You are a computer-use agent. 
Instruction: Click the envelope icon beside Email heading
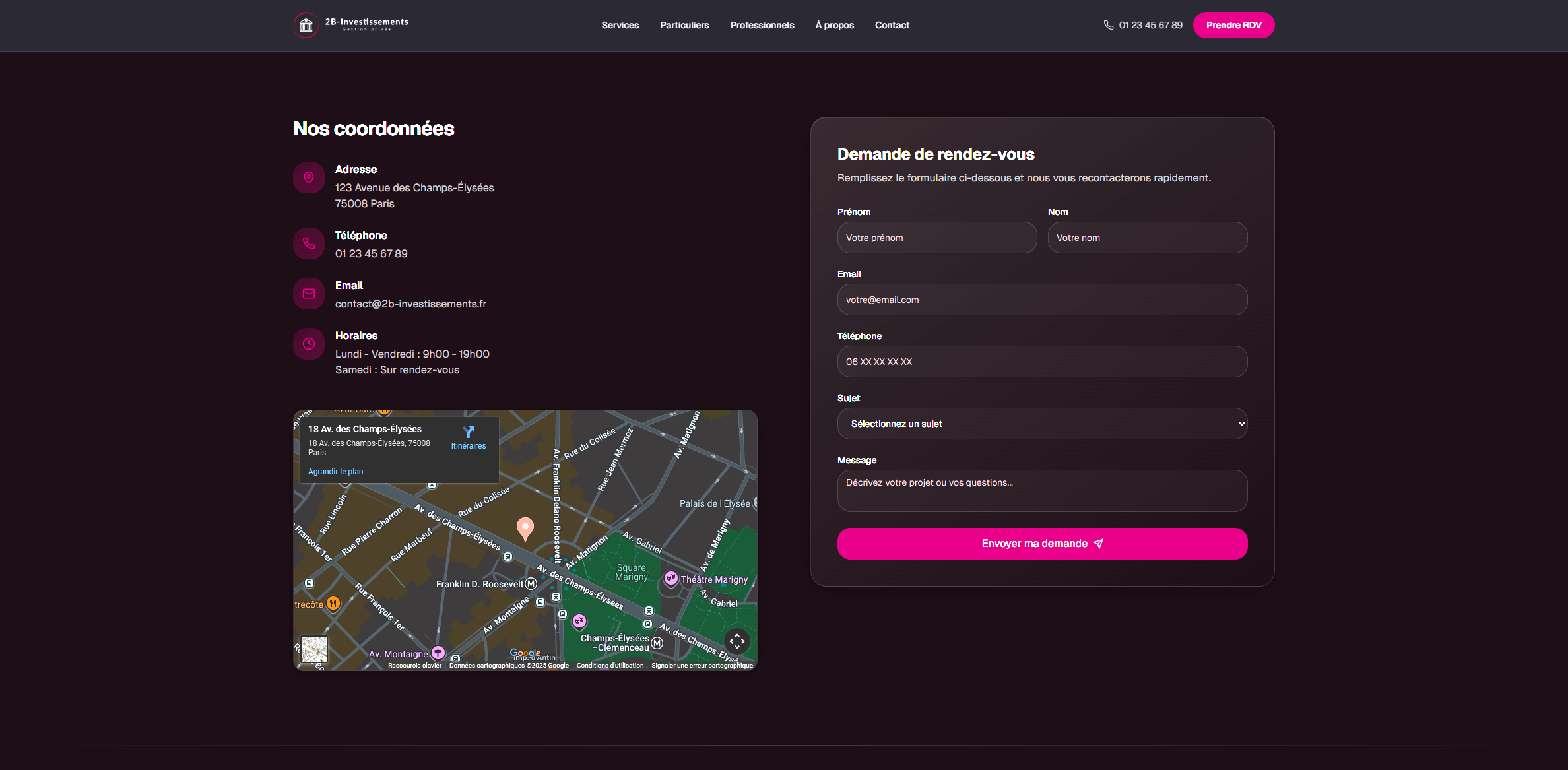[x=309, y=294]
